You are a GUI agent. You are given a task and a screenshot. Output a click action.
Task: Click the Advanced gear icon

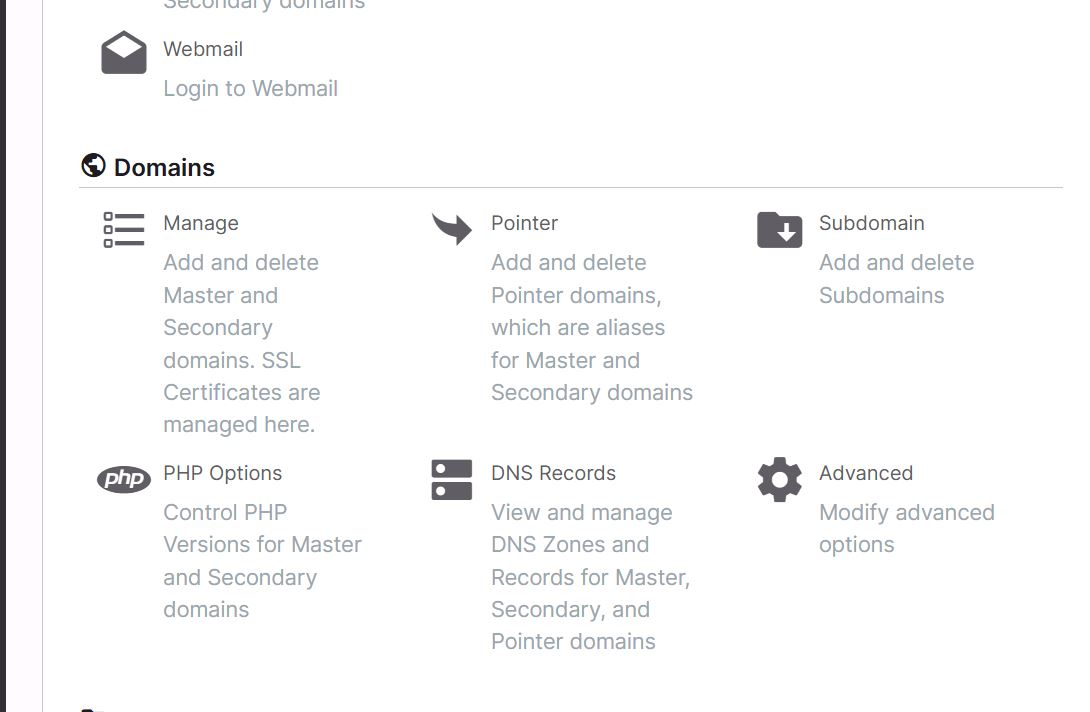tap(780, 479)
